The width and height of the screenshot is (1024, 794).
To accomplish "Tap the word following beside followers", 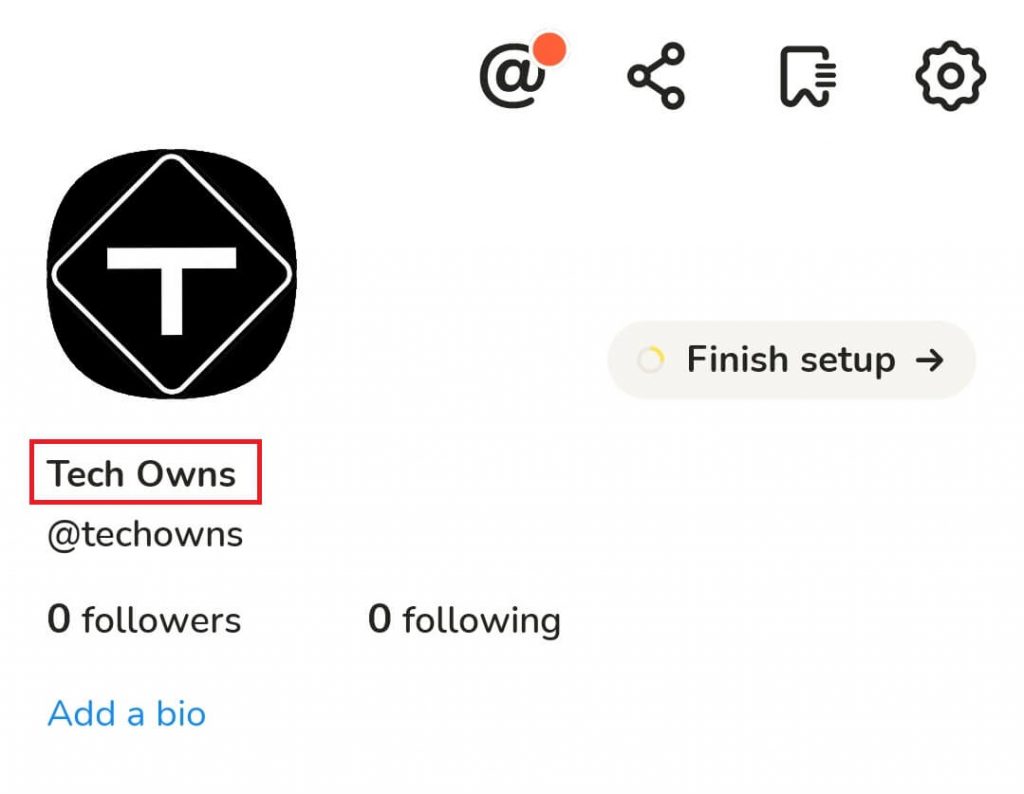I will tap(482, 622).
